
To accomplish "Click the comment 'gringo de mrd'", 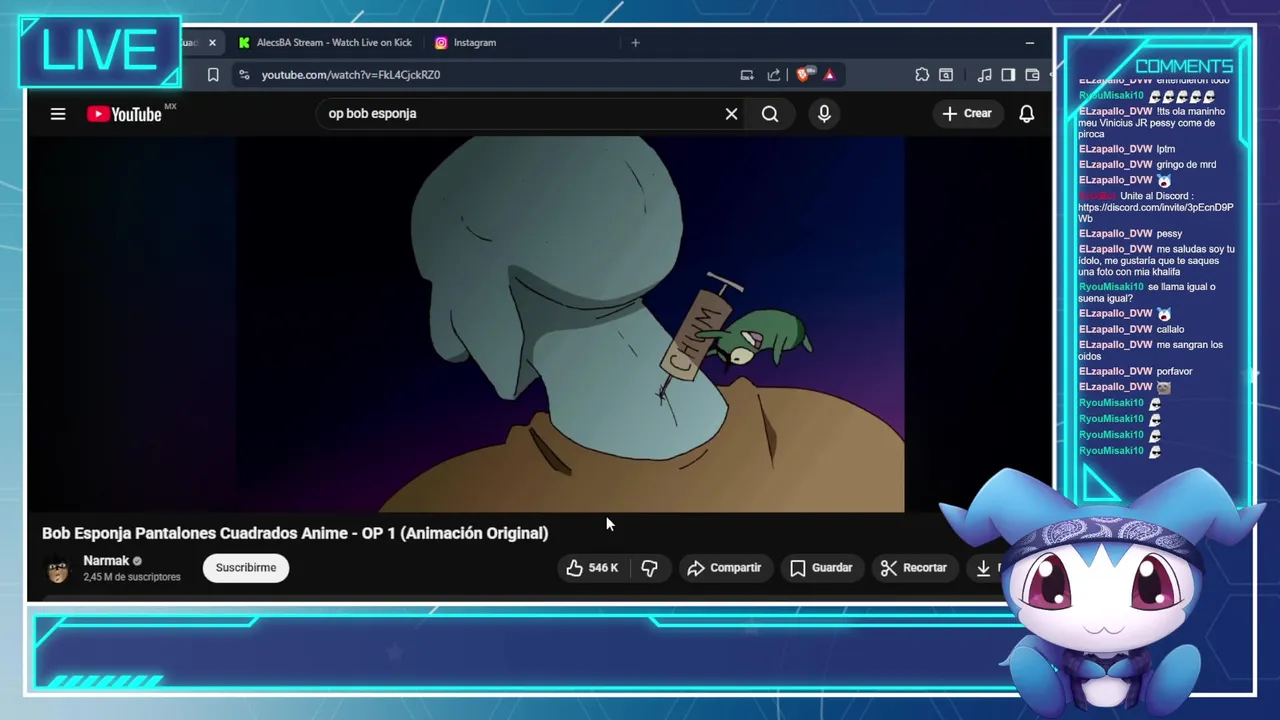I will pos(1186,165).
